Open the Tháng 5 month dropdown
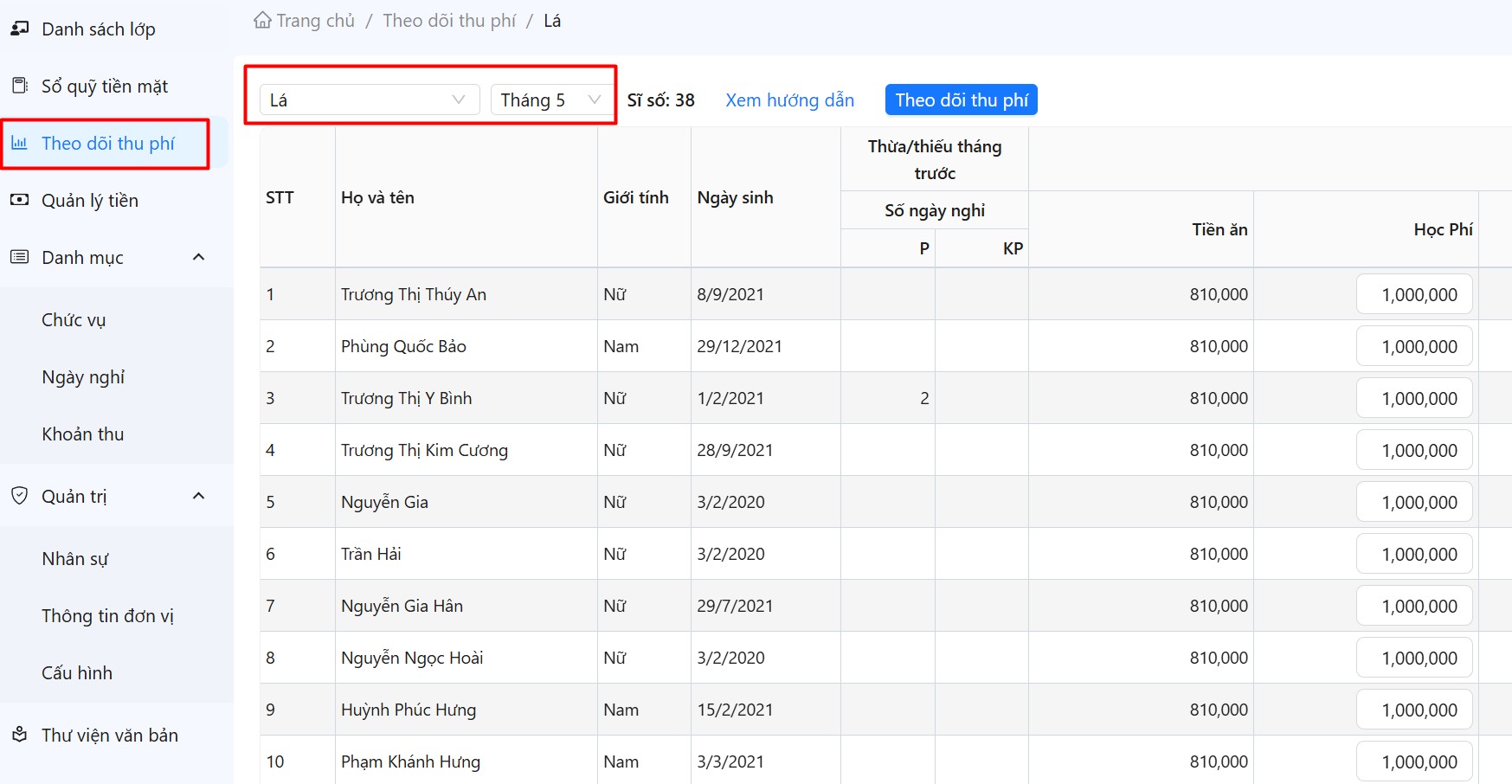This screenshot has width=1512, height=784. (x=550, y=100)
